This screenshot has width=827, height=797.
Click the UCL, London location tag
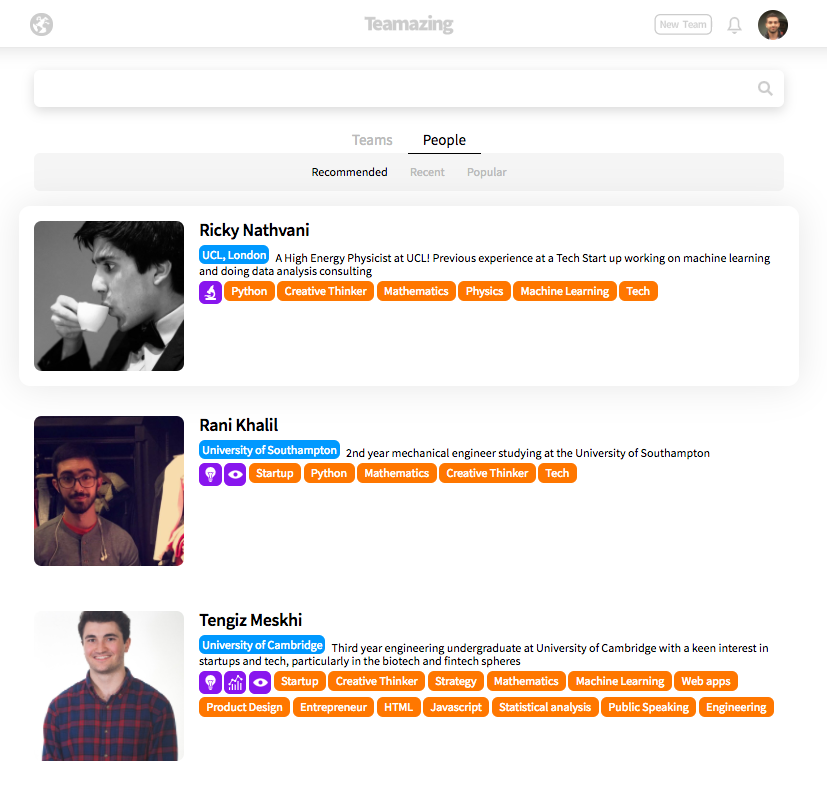pos(234,255)
